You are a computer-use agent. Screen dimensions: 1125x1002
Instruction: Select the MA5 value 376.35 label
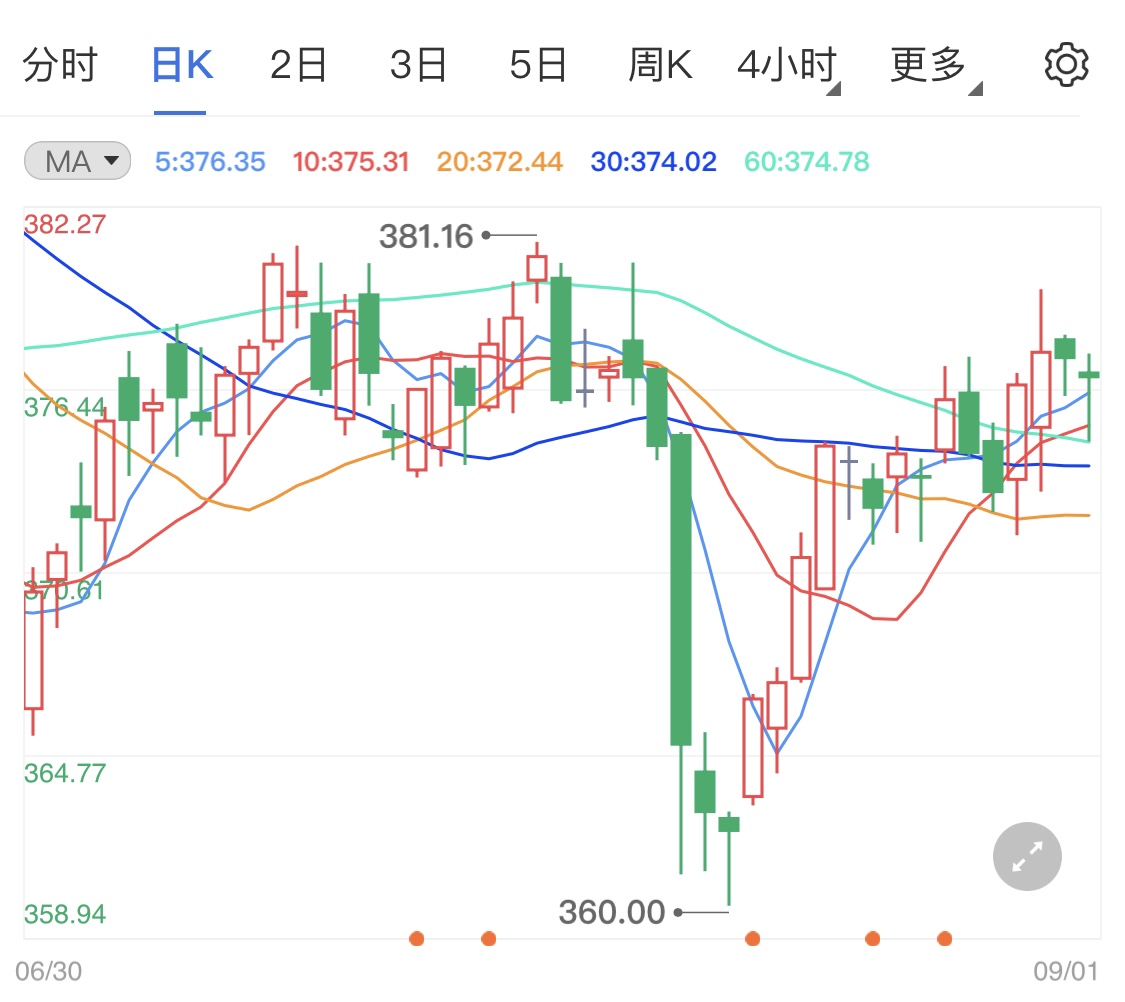[210, 161]
